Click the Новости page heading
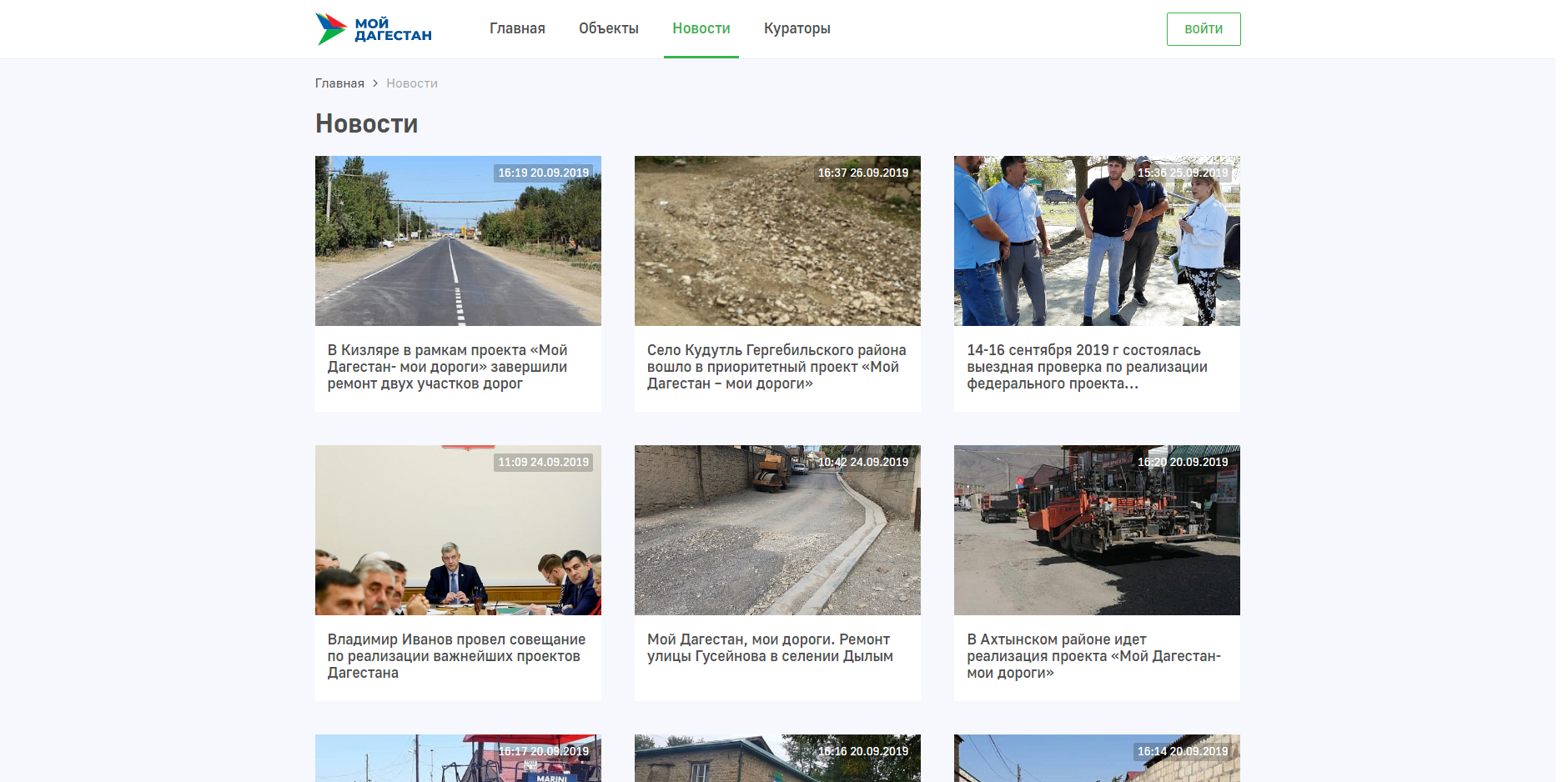 click(367, 123)
